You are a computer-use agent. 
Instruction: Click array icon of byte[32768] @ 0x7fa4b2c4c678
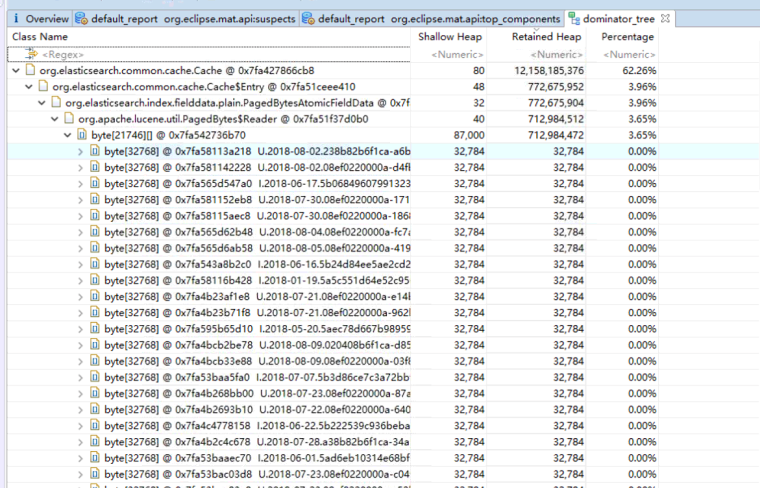point(95,441)
